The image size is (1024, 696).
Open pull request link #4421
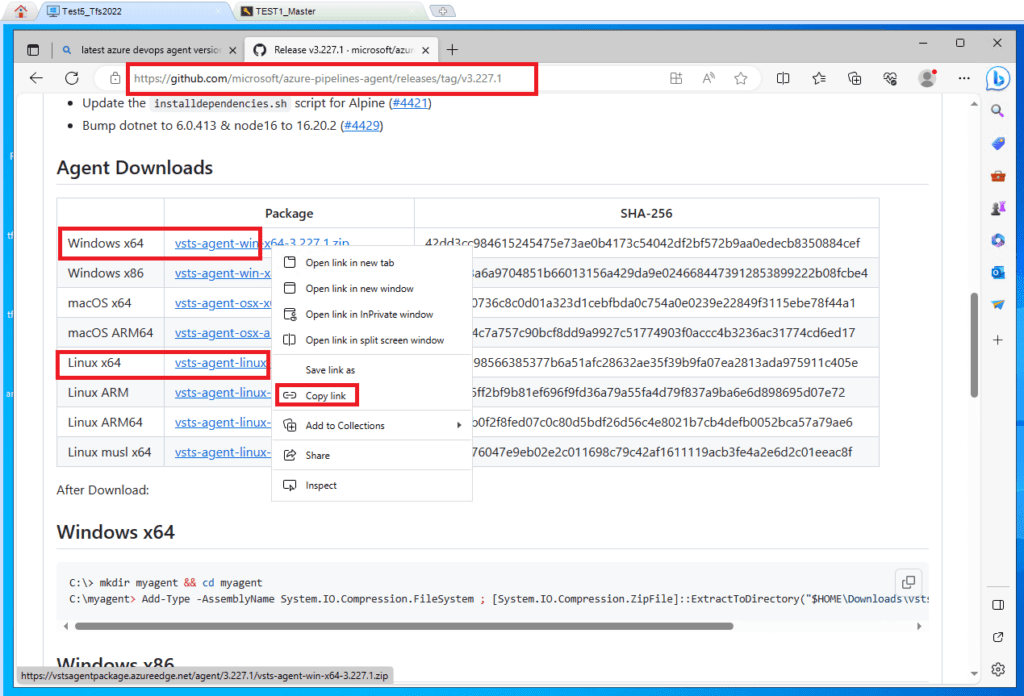[x=409, y=103]
